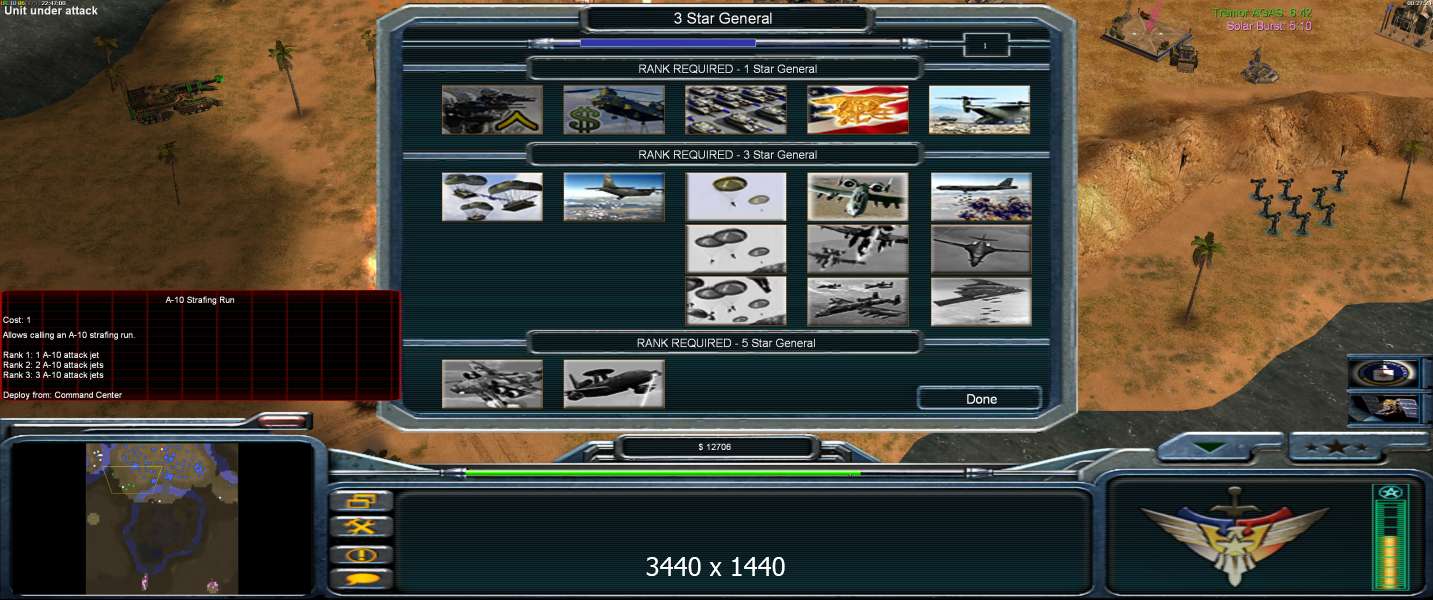Click "Deploy from: Command Center" tooltip text

62,395
